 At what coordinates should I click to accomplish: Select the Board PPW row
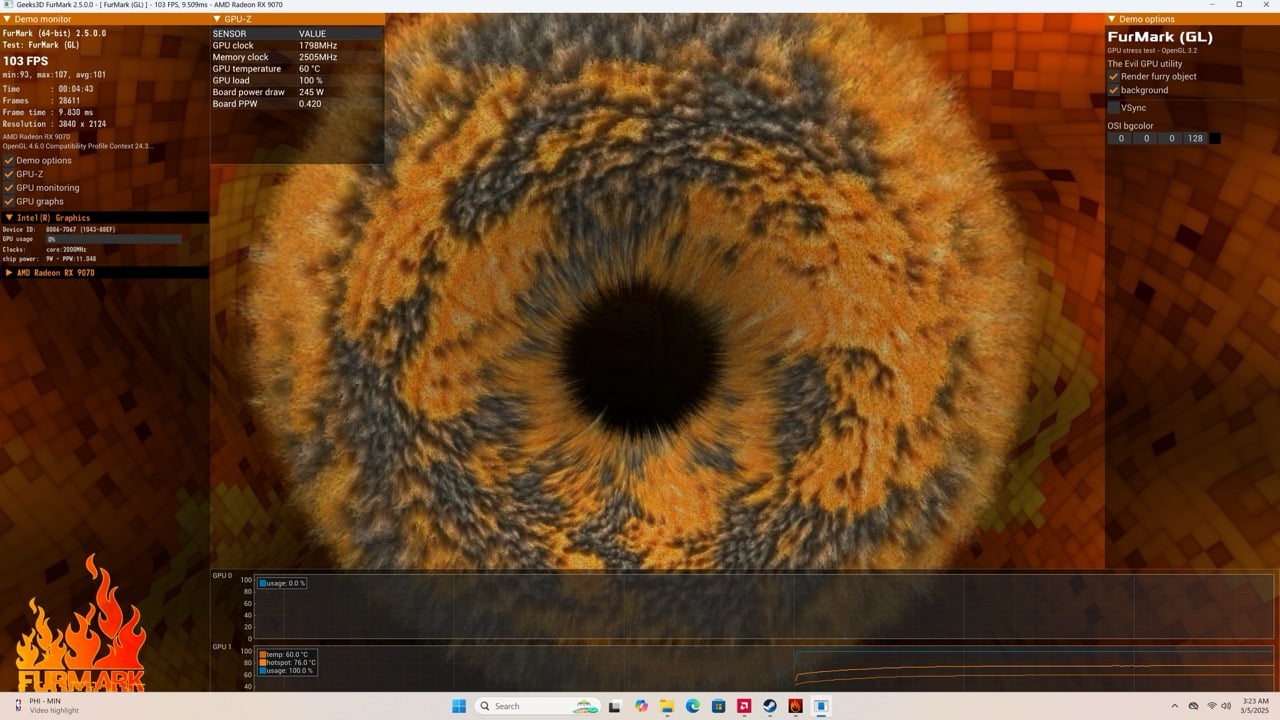(x=297, y=103)
